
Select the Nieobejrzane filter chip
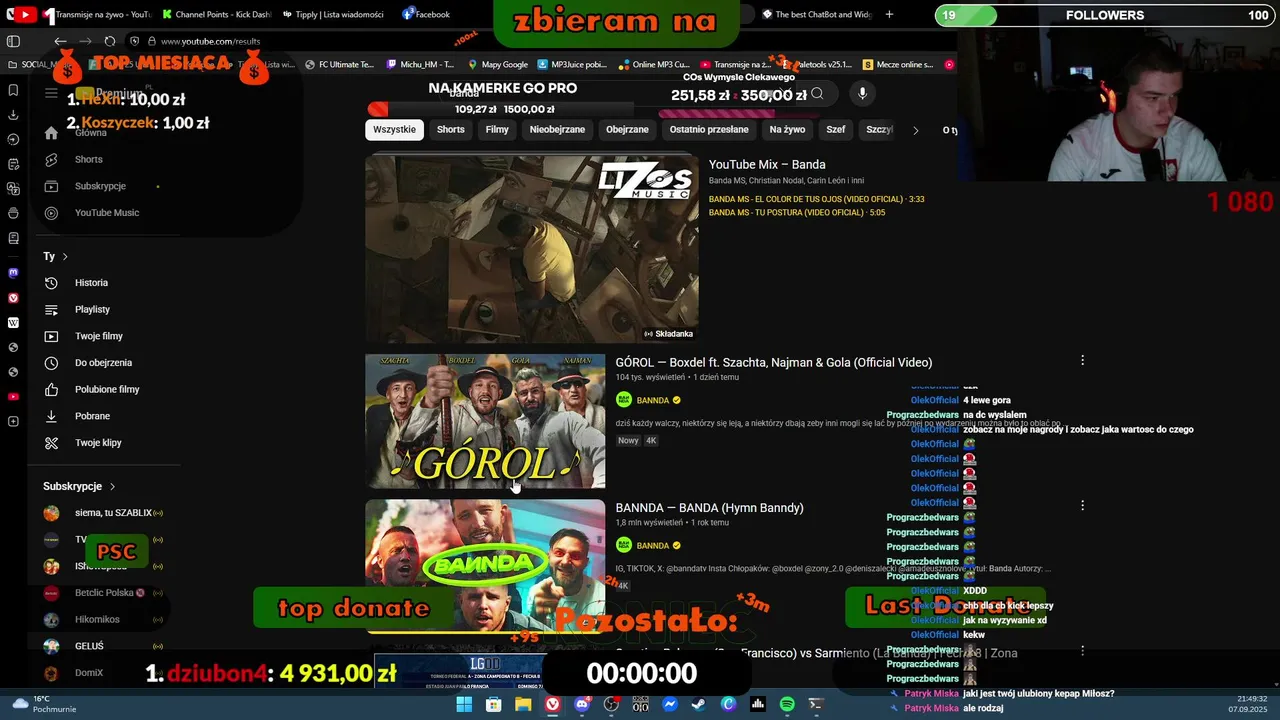[557, 129]
